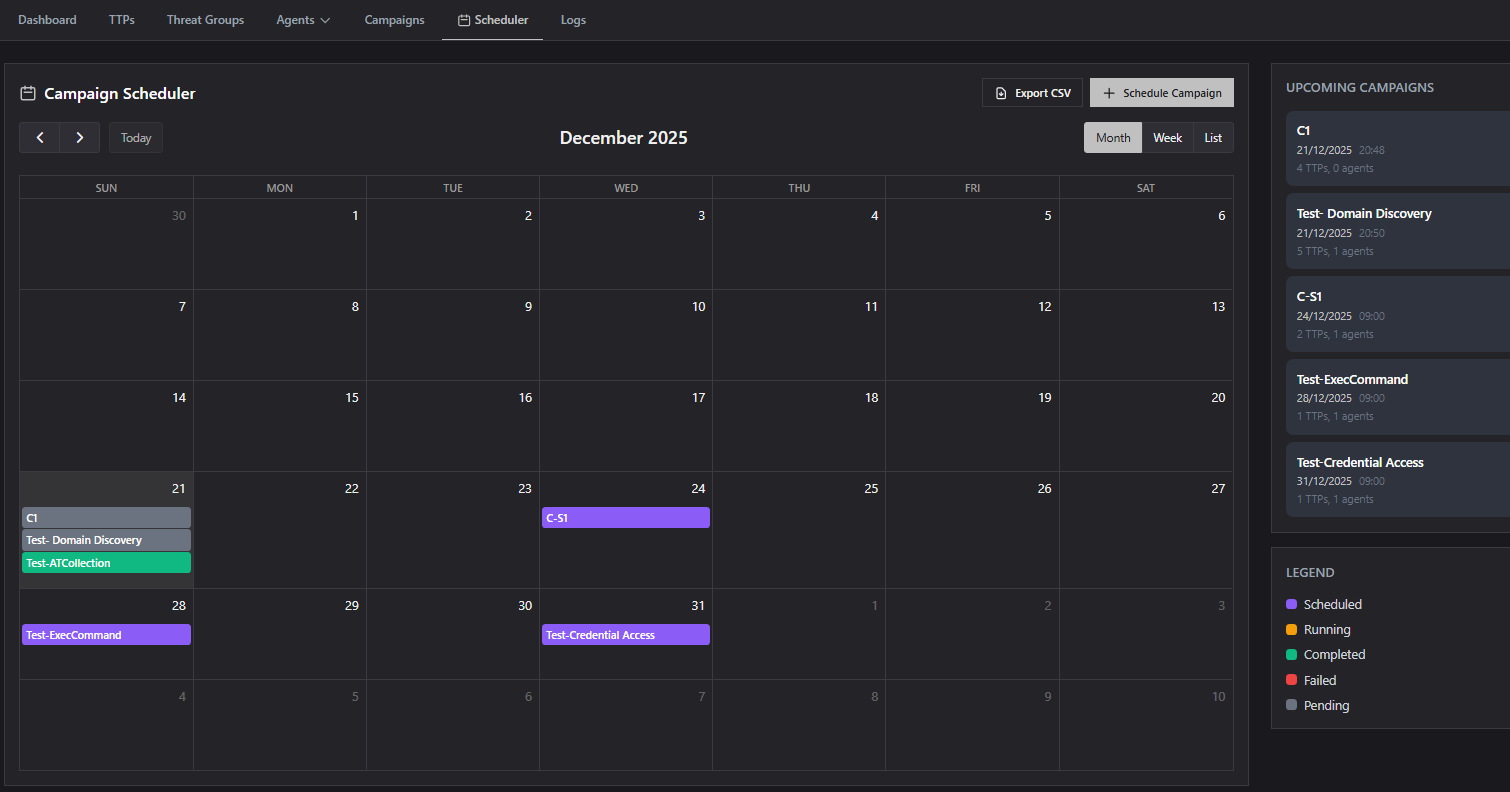Click the calendar icon beside Campaign Scheduler heading

point(28,92)
